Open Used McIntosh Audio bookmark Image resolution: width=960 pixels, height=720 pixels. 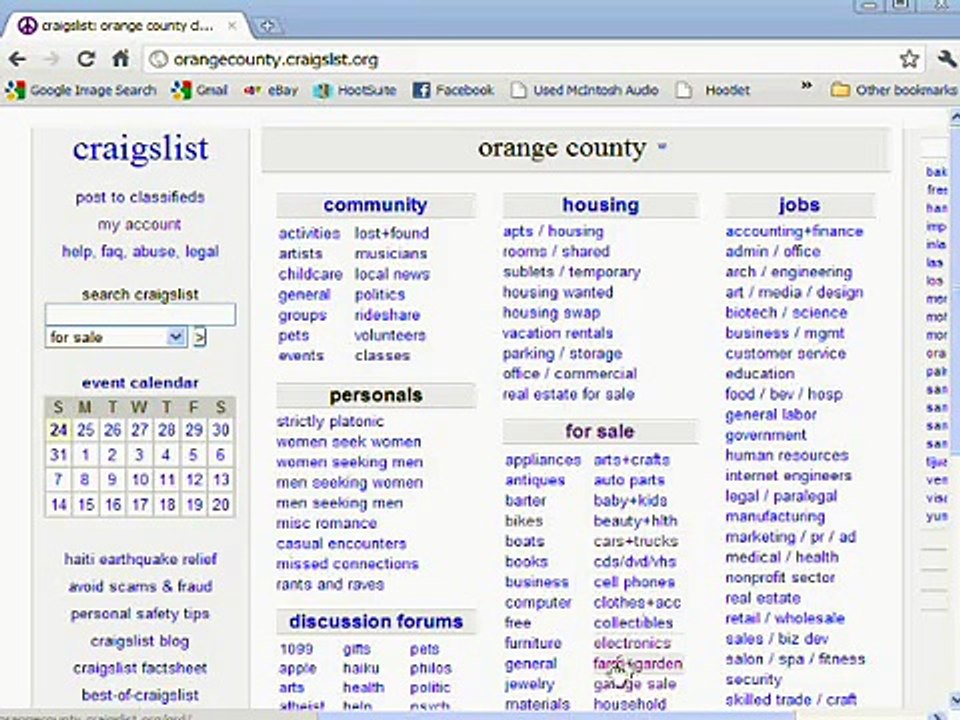[x=585, y=91]
